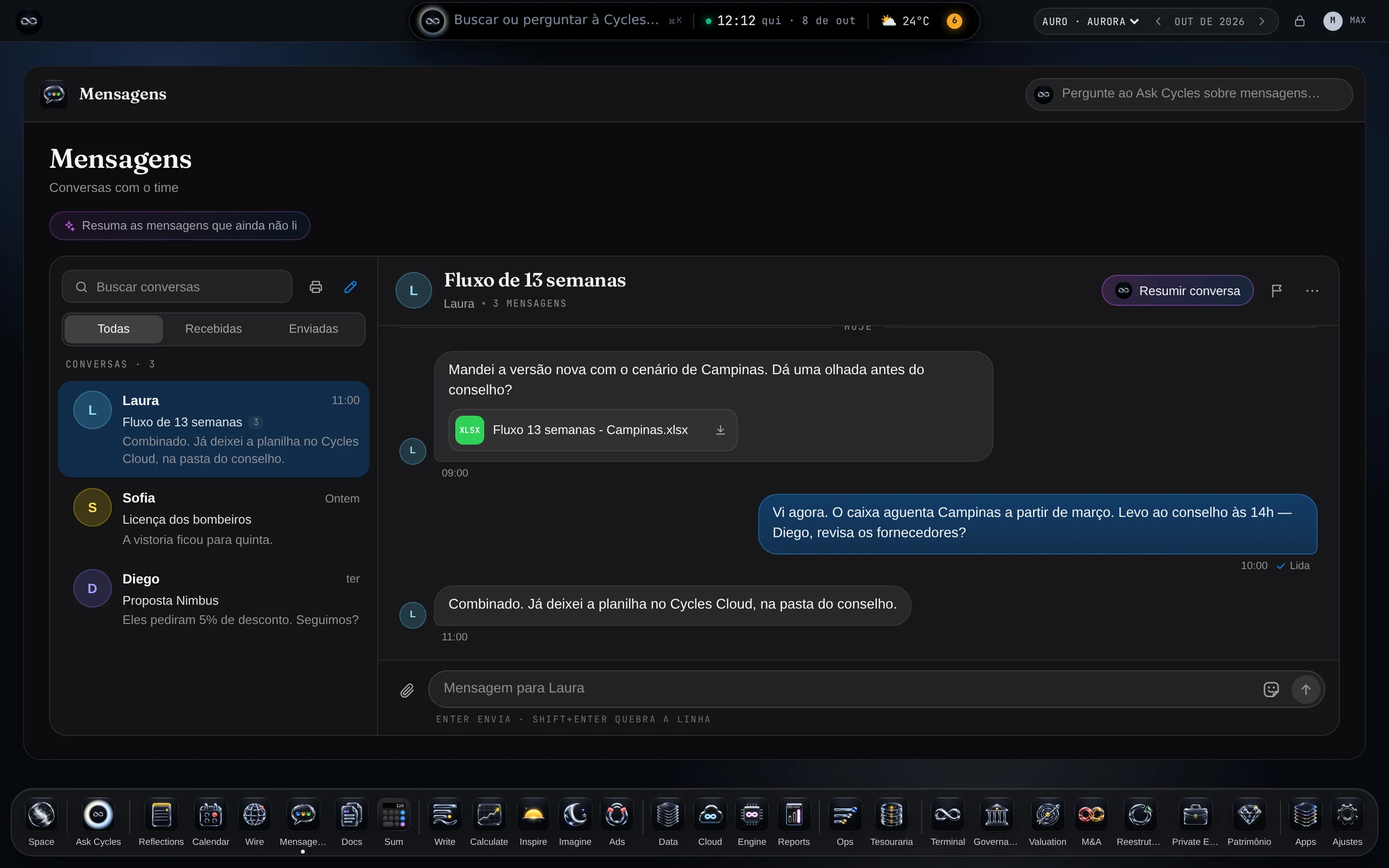The image size is (1389, 868).
Task: Open Sofia's Licença dos bombeiros conversation
Action: pos(214,518)
